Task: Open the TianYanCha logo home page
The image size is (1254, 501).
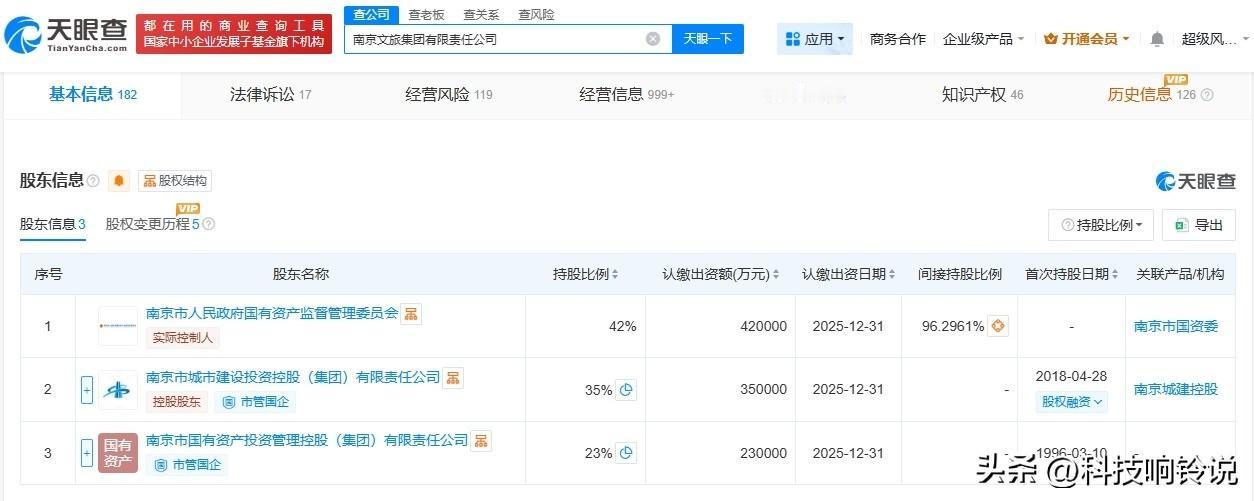Action: (x=66, y=35)
